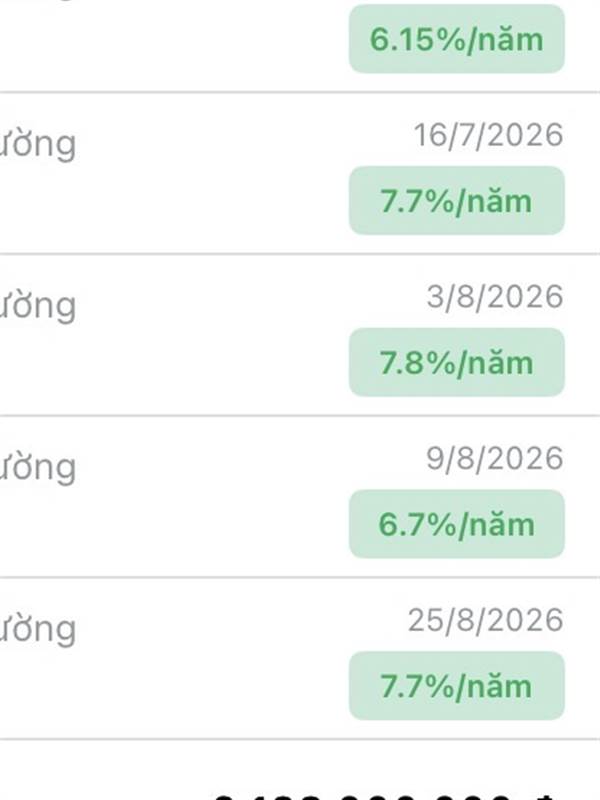
Task: Tap the truncated label beside 16/7/2026
Action: (38, 146)
